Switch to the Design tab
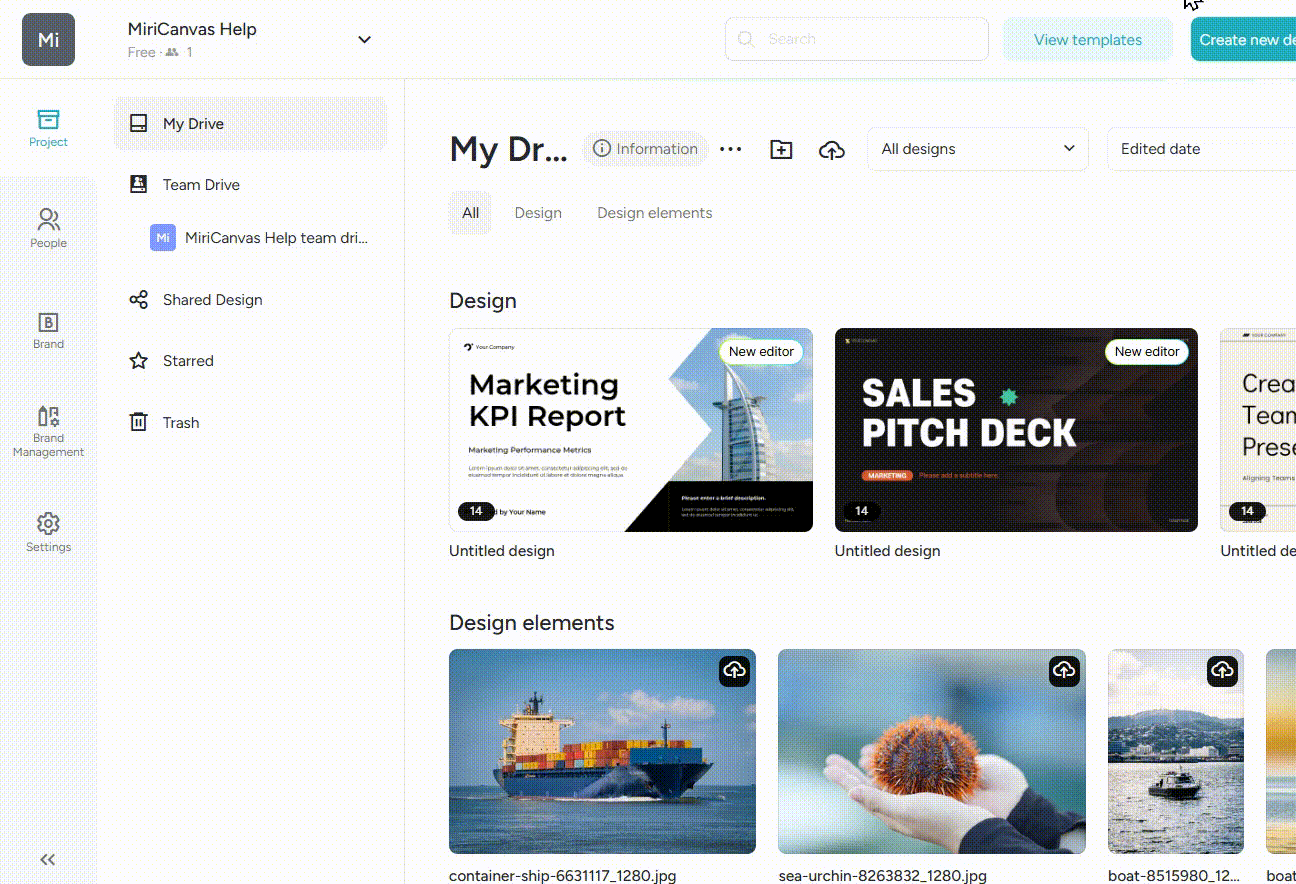The height and width of the screenshot is (884, 1296). click(538, 213)
